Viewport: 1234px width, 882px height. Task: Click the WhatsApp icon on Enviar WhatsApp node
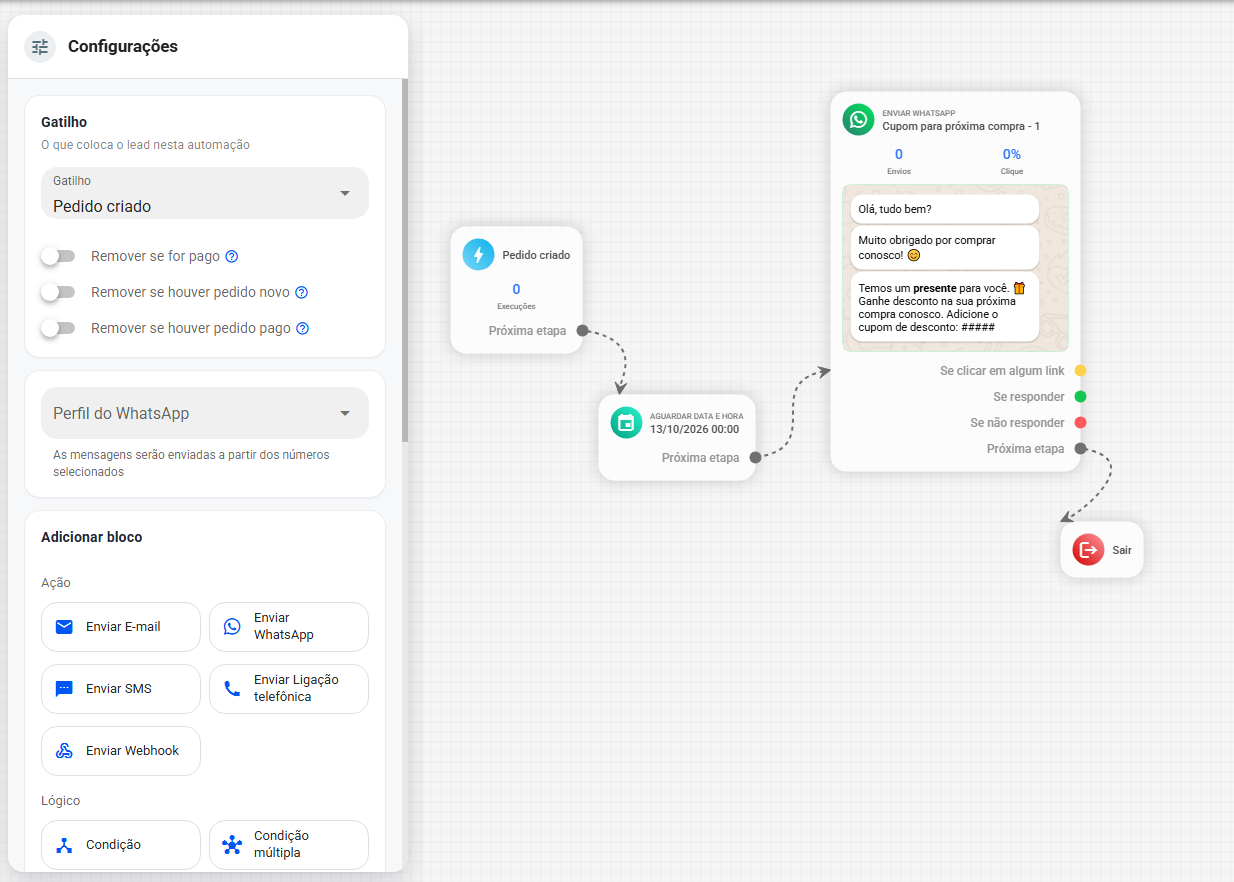coord(858,120)
